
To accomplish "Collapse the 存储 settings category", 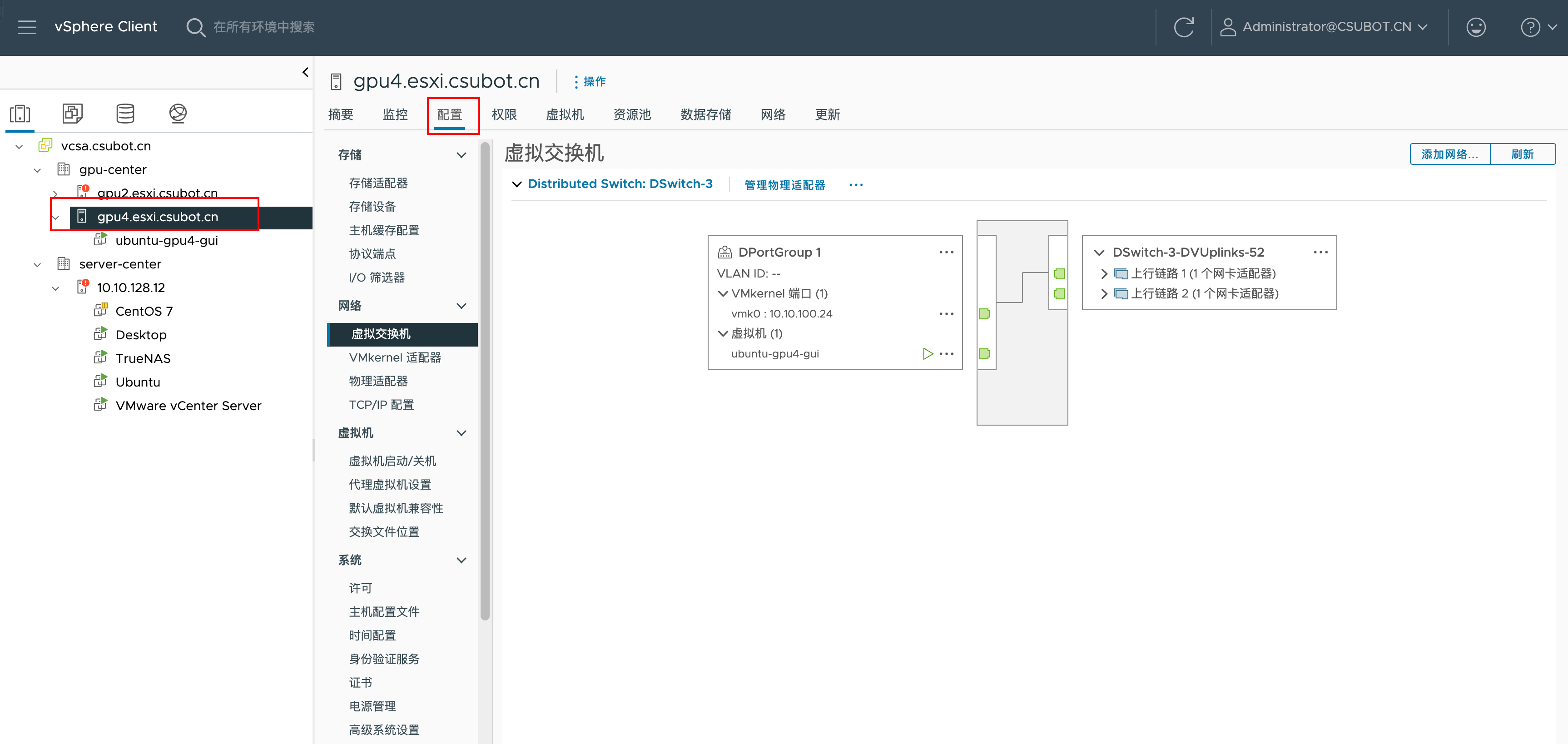I will click(x=461, y=154).
